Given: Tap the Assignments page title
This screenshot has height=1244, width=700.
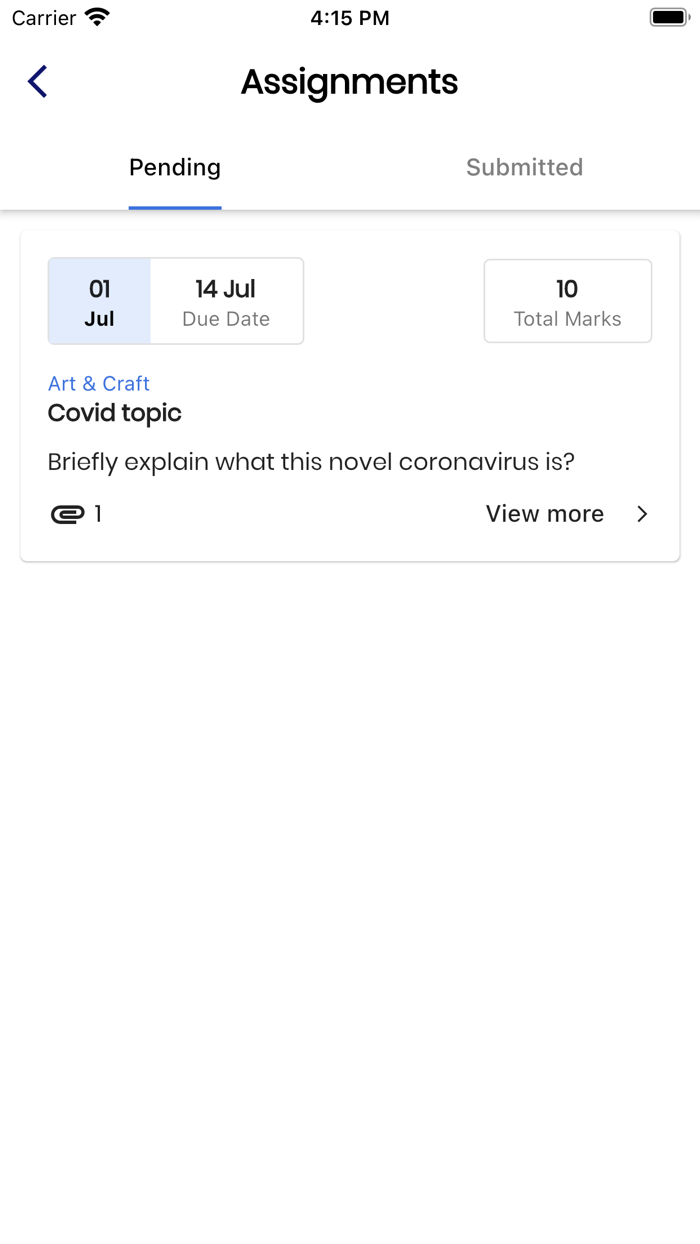Looking at the screenshot, I should tap(349, 82).
